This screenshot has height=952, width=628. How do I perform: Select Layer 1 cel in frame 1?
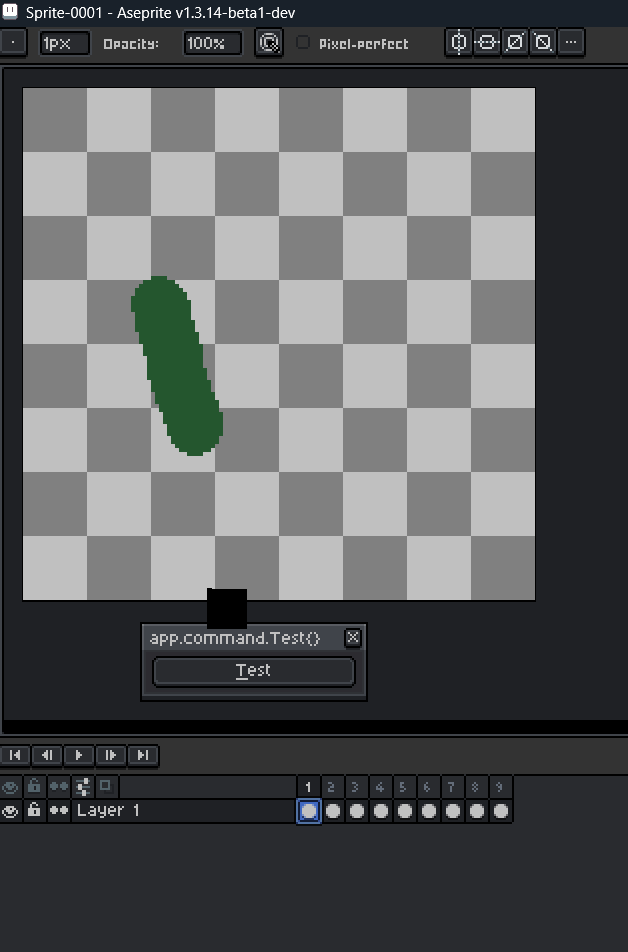click(309, 811)
